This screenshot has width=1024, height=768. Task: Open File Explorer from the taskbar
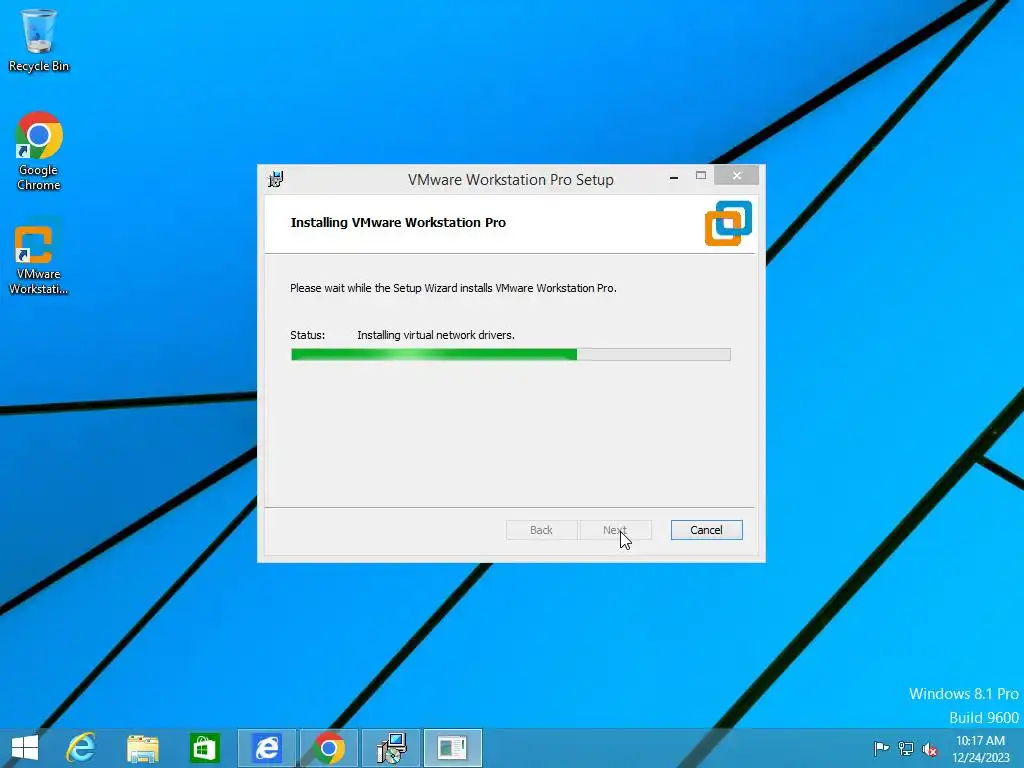click(x=142, y=748)
